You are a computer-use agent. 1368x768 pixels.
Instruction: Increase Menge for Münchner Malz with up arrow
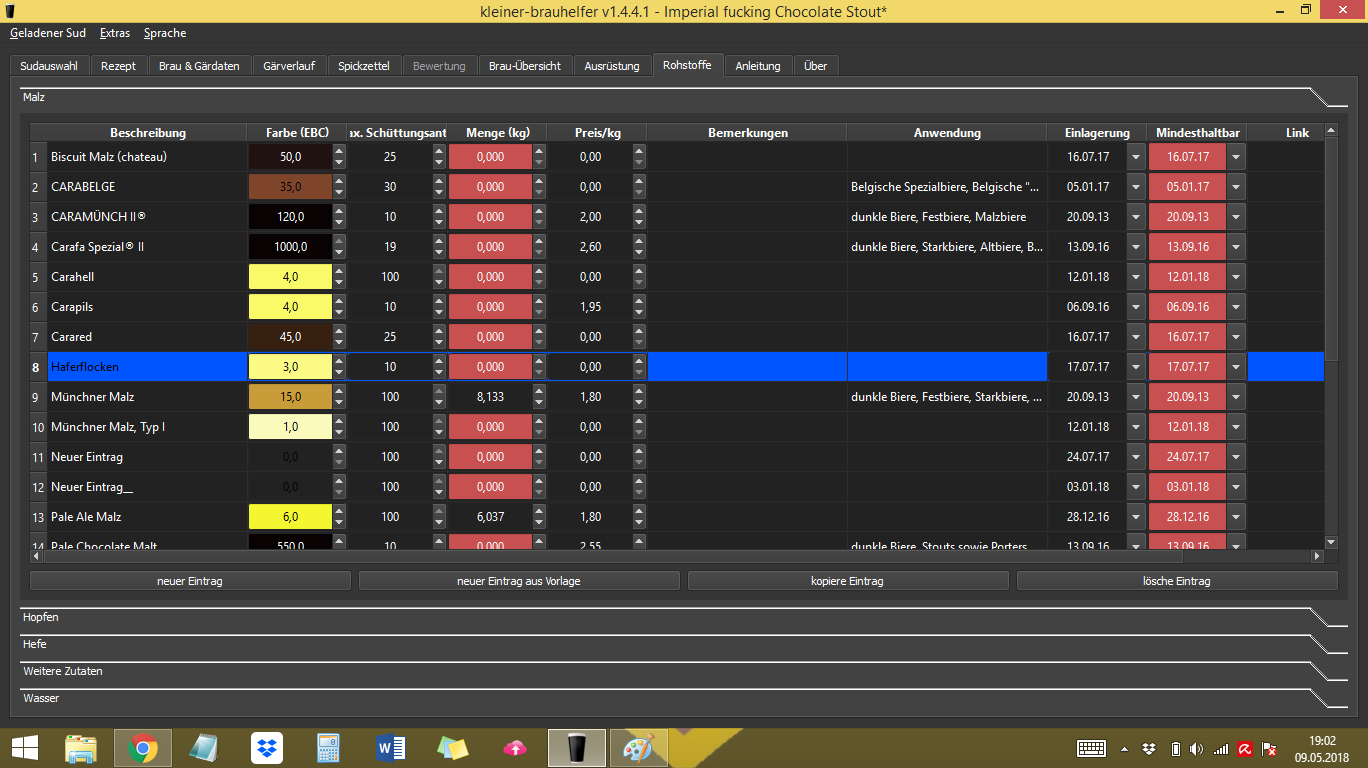[x=539, y=392]
